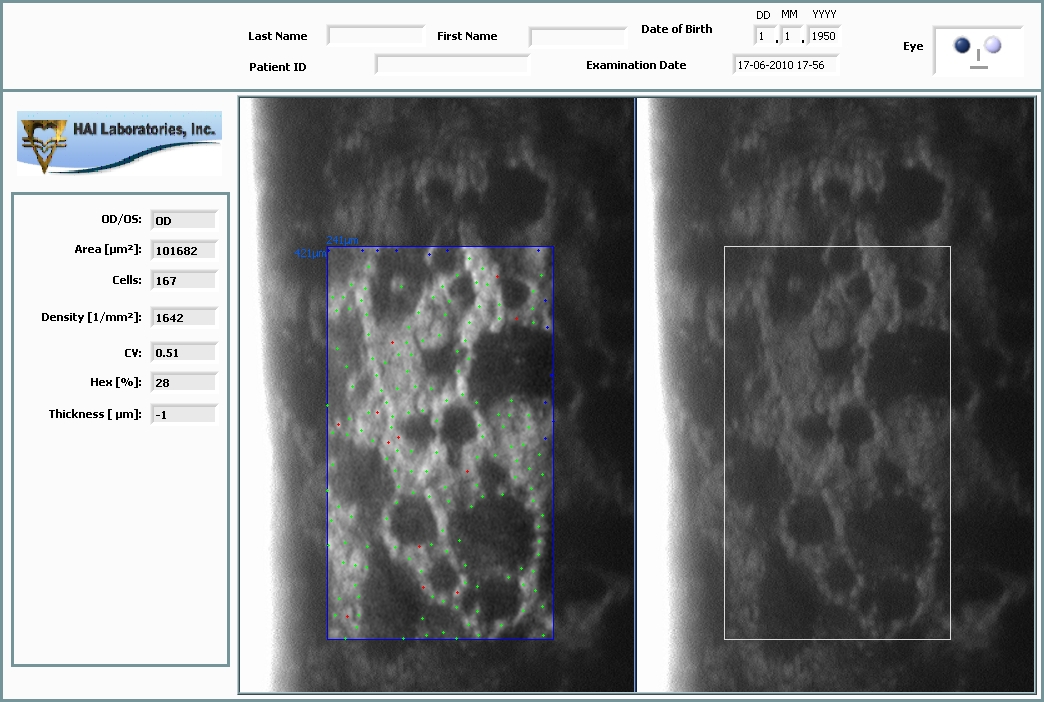This screenshot has height=702, width=1044.
Task: Click the Hex percentage value 28
Action: pos(184,382)
